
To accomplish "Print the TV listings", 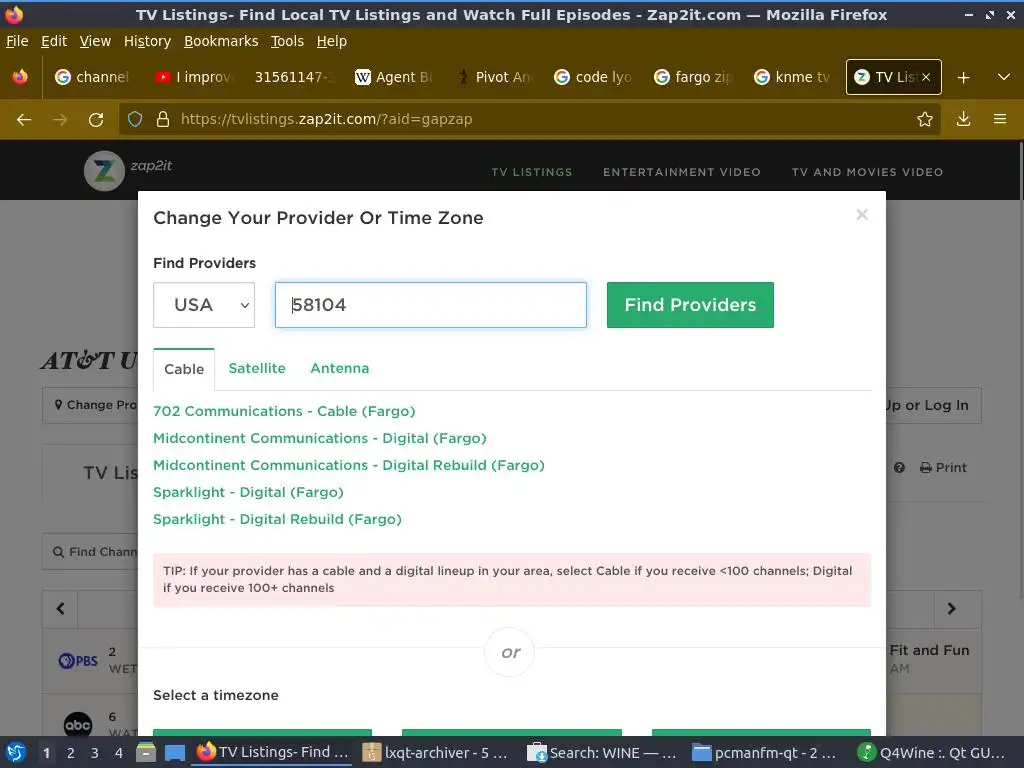I will (x=943, y=468).
